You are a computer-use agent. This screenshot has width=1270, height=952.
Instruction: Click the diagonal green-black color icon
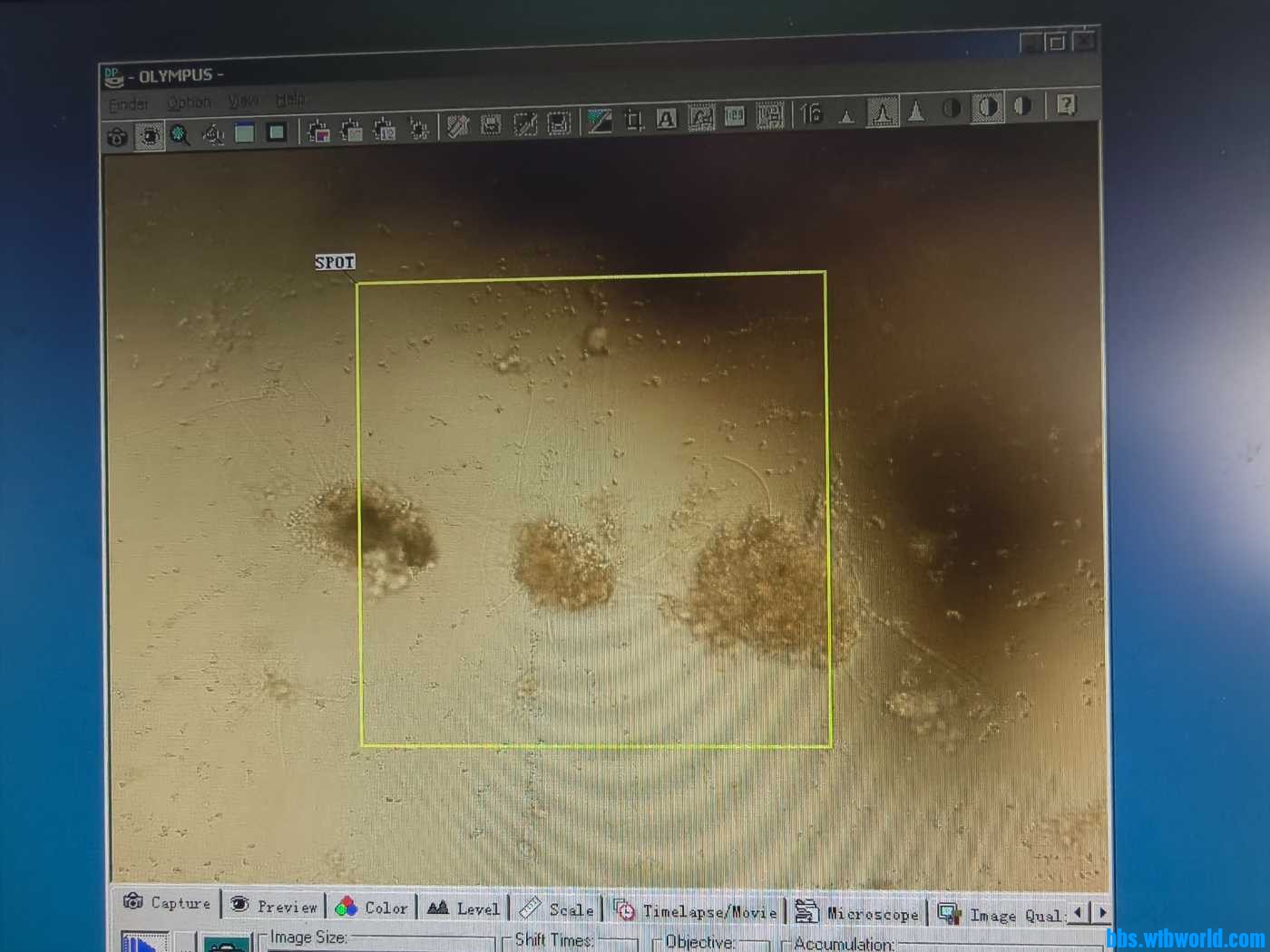(599, 121)
